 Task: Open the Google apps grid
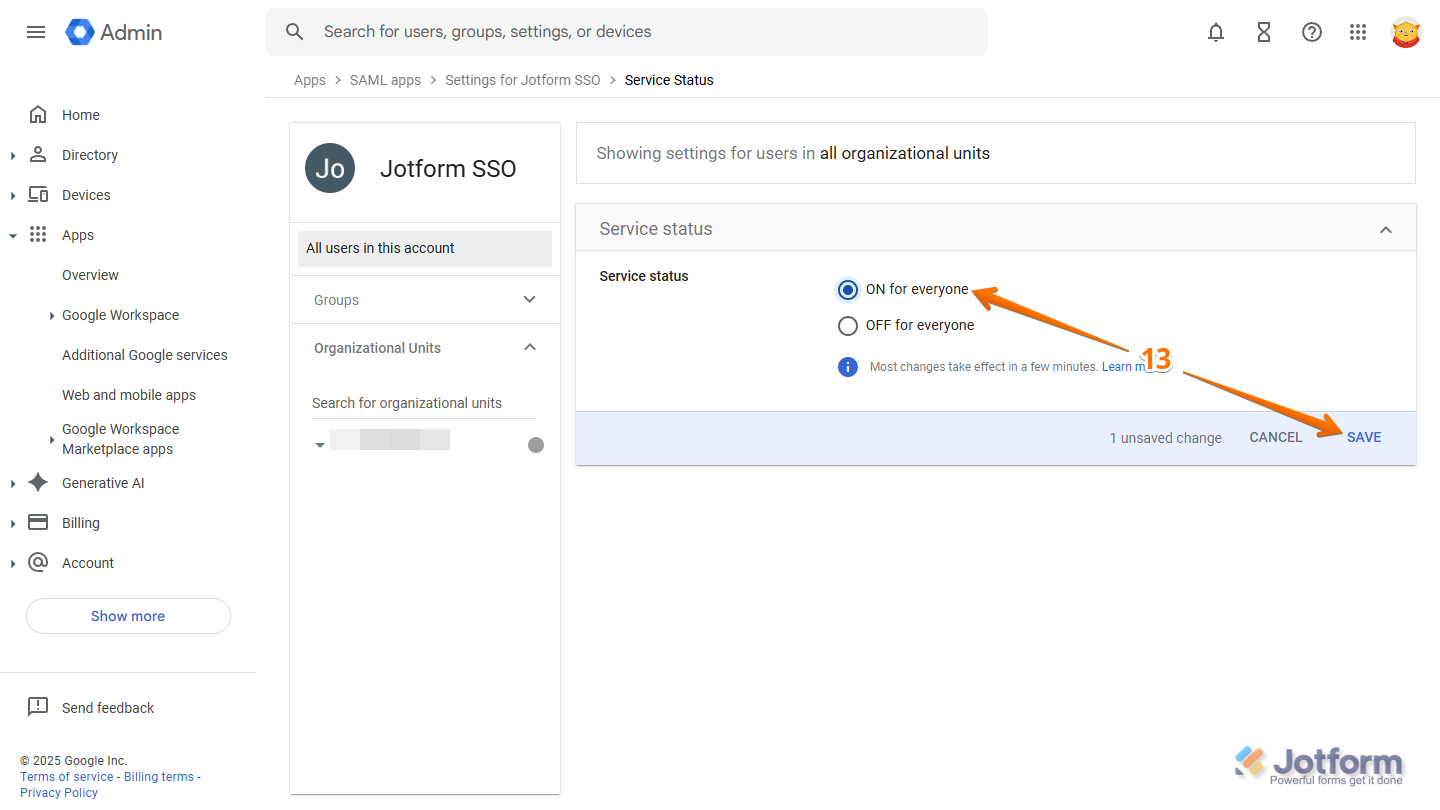1358,32
